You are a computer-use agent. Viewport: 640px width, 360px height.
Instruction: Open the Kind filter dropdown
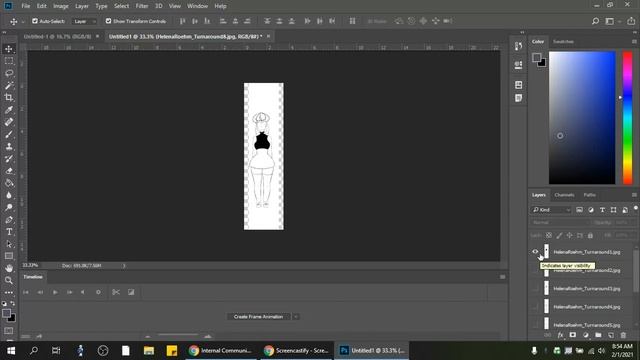tap(551, 210)
